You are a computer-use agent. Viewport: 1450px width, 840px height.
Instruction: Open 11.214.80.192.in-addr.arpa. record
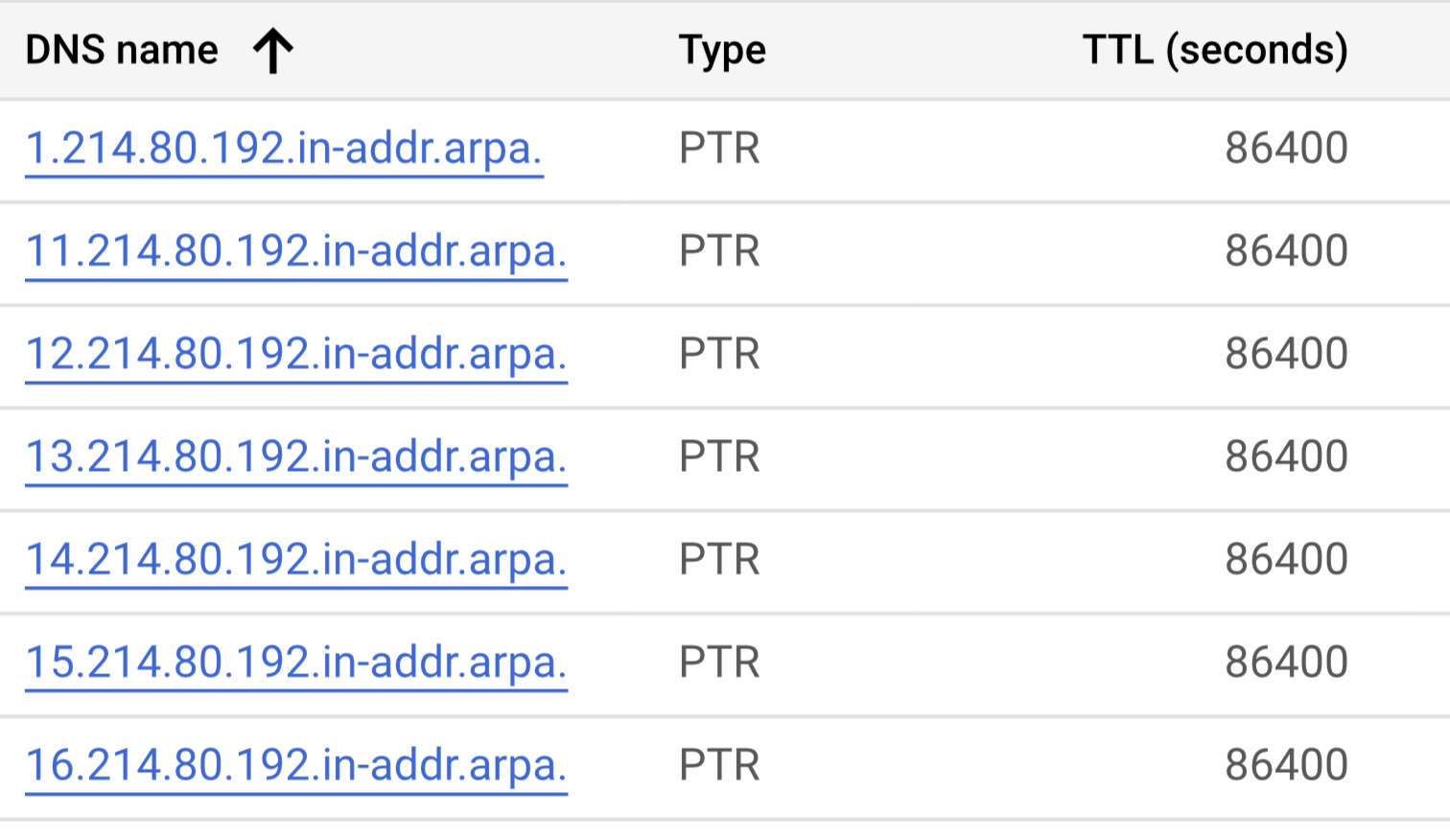pos(296,251)
